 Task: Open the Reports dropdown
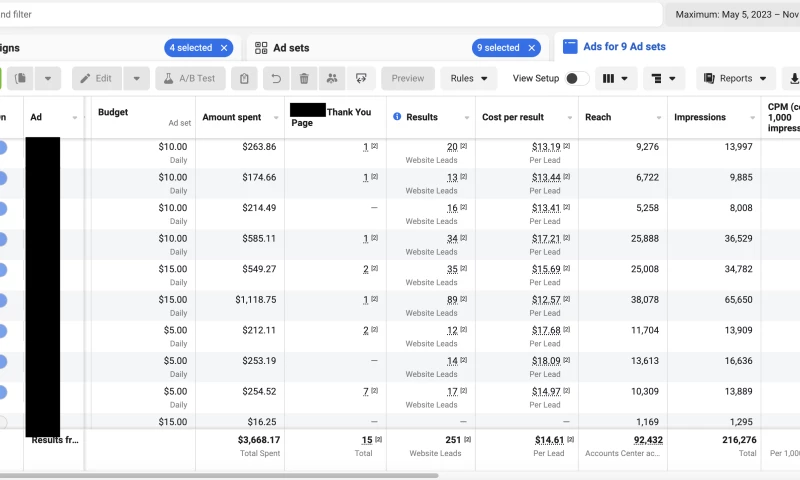[735, 78]
